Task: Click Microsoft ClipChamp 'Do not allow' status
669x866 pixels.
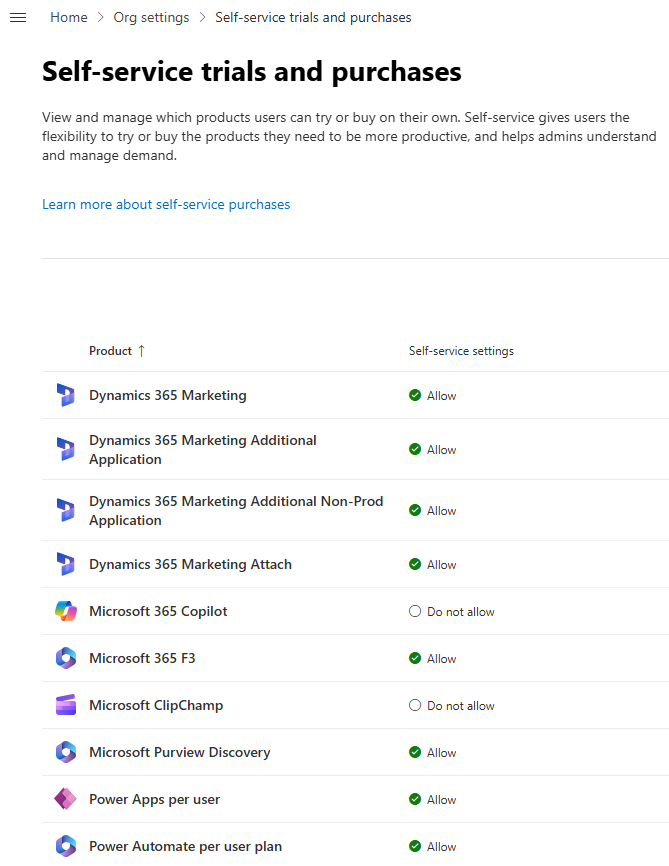Action: [x=452, y=706]
